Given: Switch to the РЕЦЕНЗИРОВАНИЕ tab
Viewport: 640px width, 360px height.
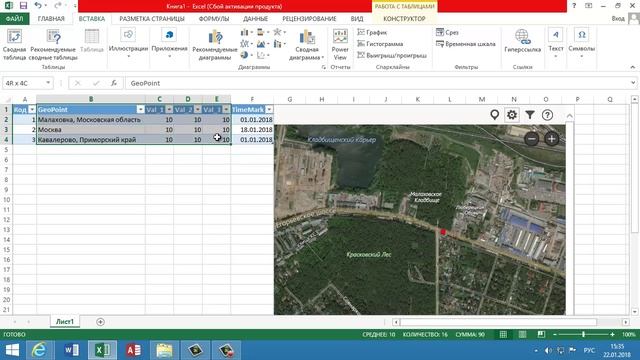Looking at the screenshot, I should pos(309,19).
